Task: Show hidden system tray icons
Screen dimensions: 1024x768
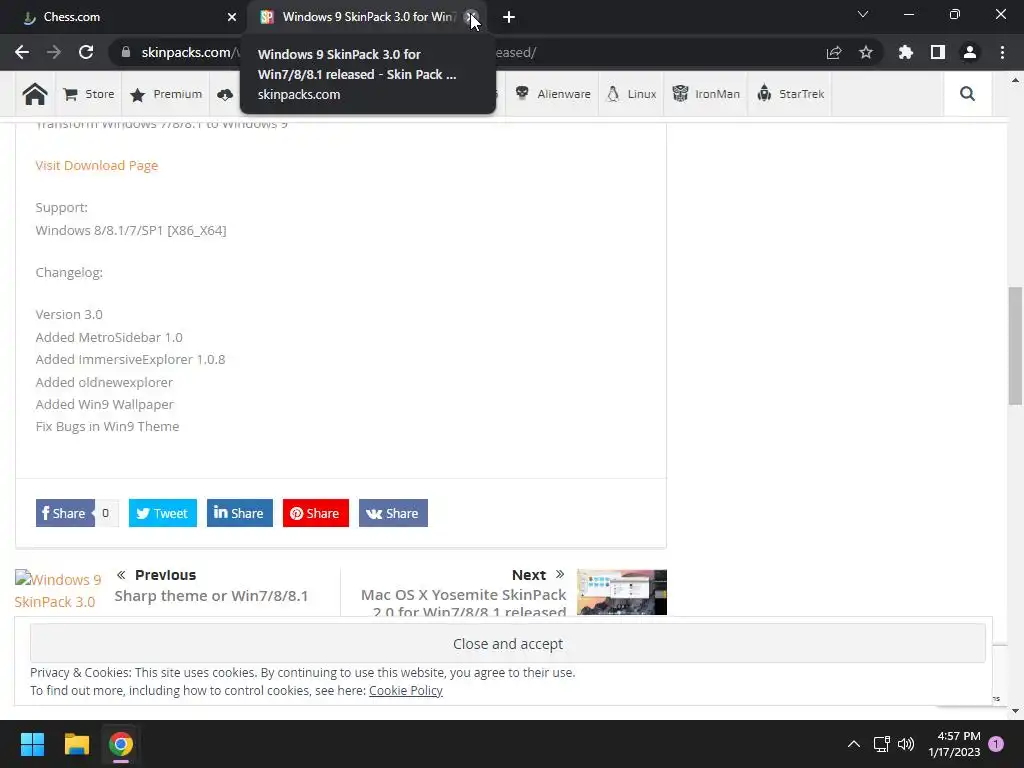Action: [x=854, y=744]
